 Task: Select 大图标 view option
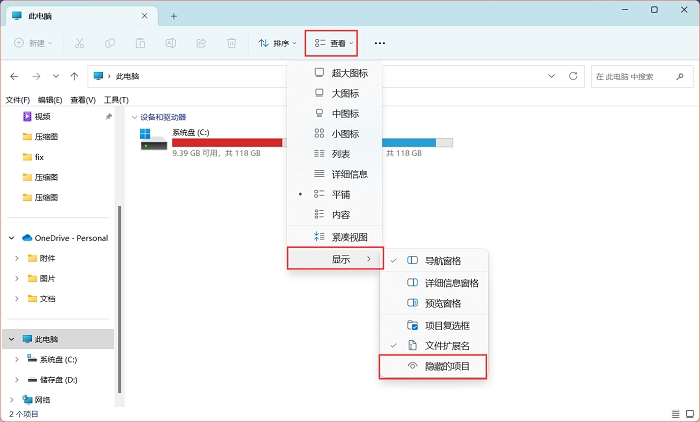334,93
